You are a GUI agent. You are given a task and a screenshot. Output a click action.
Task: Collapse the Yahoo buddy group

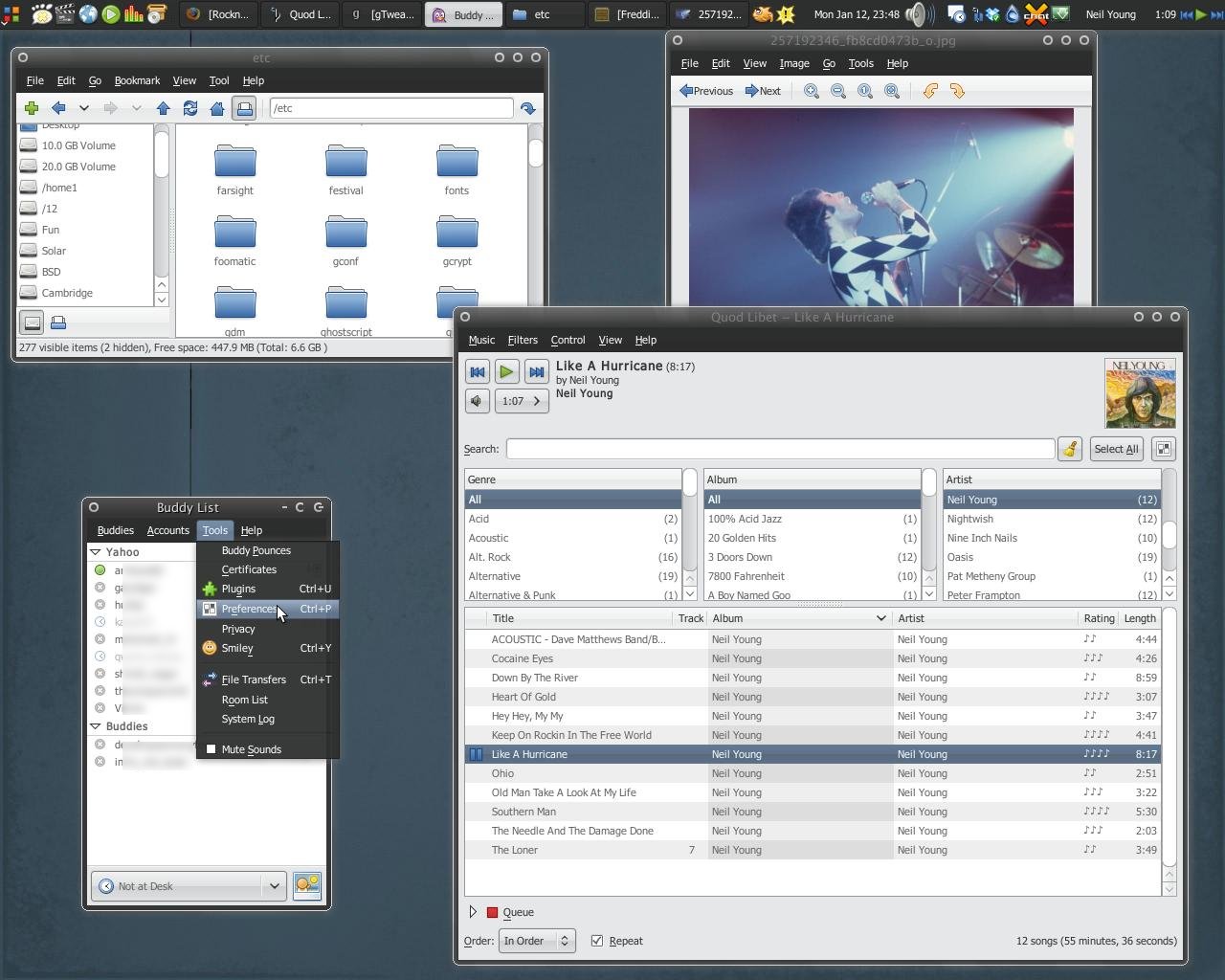(96, 552)
